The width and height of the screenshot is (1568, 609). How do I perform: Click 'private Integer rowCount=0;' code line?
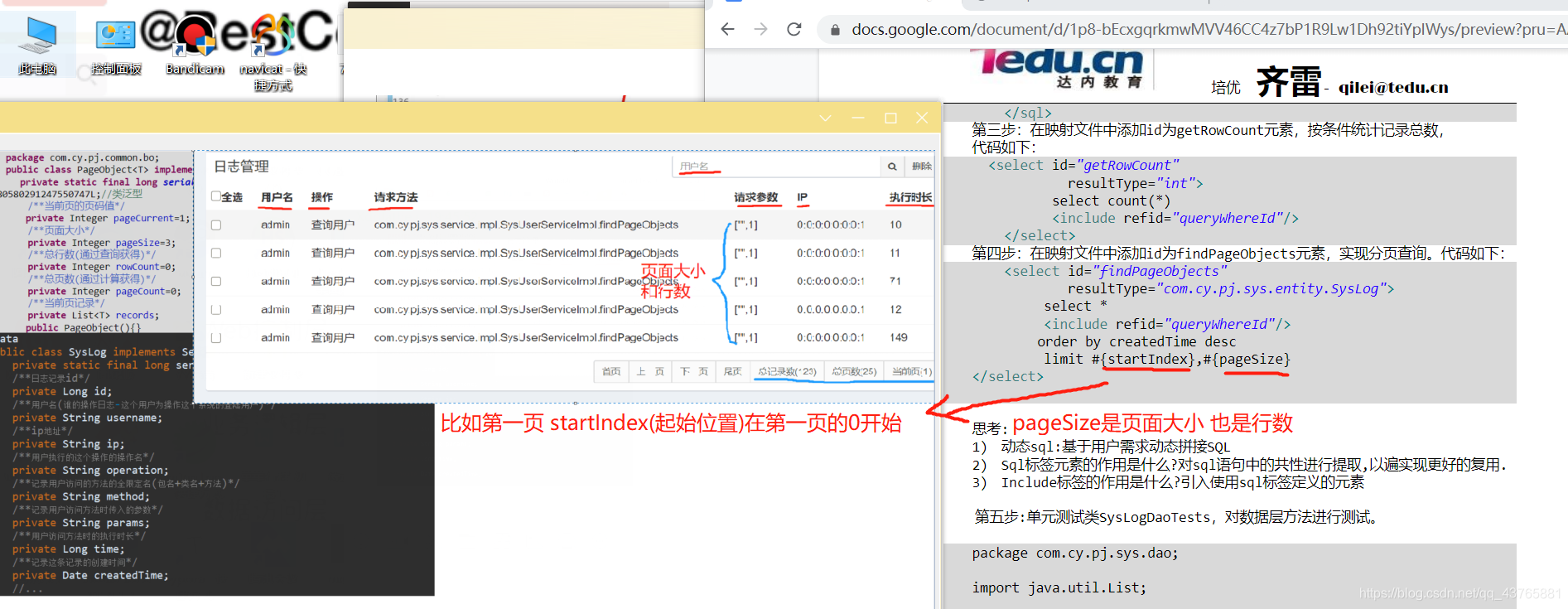tap(102, 267)
